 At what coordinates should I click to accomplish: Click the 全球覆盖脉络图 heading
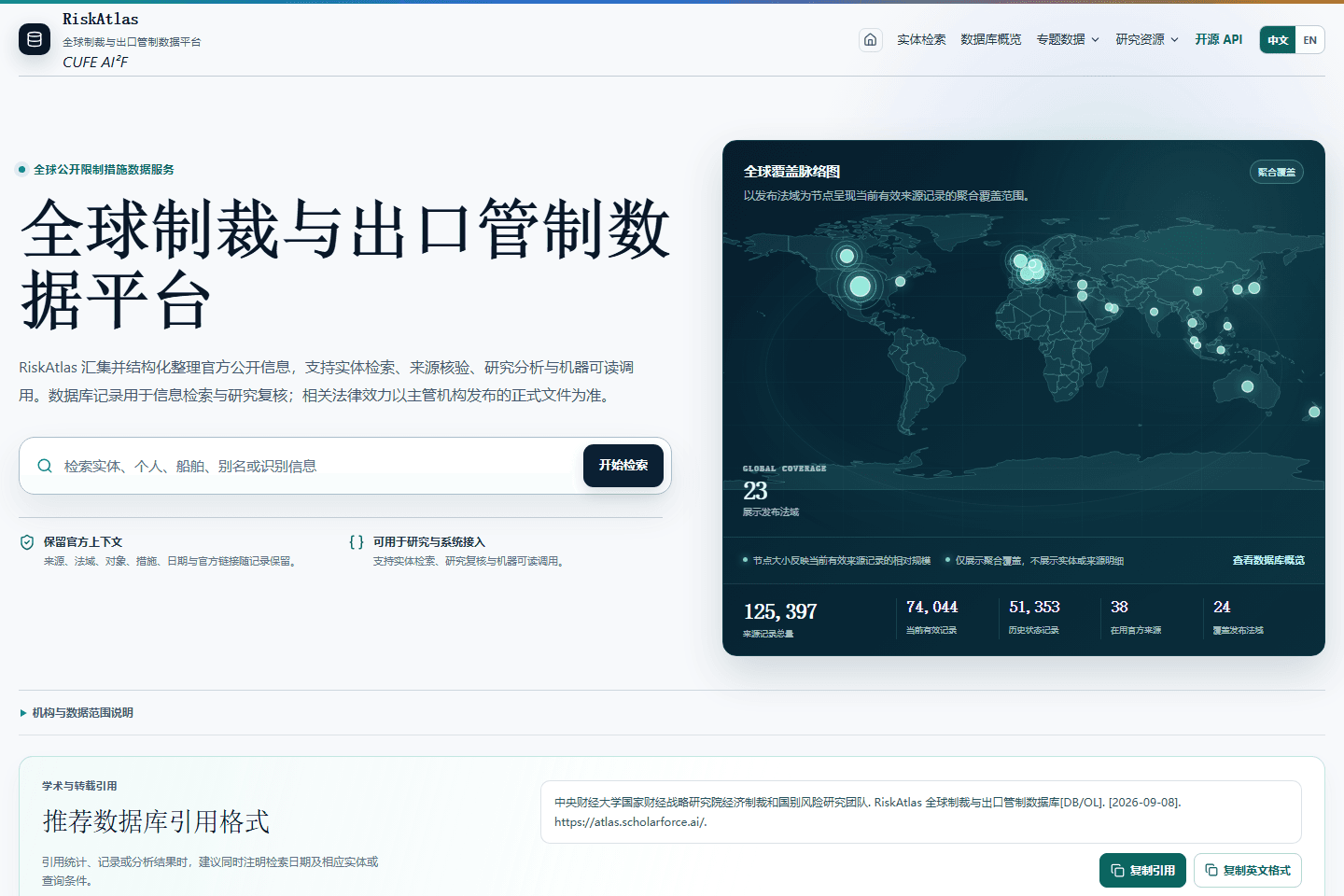[791, 172]
